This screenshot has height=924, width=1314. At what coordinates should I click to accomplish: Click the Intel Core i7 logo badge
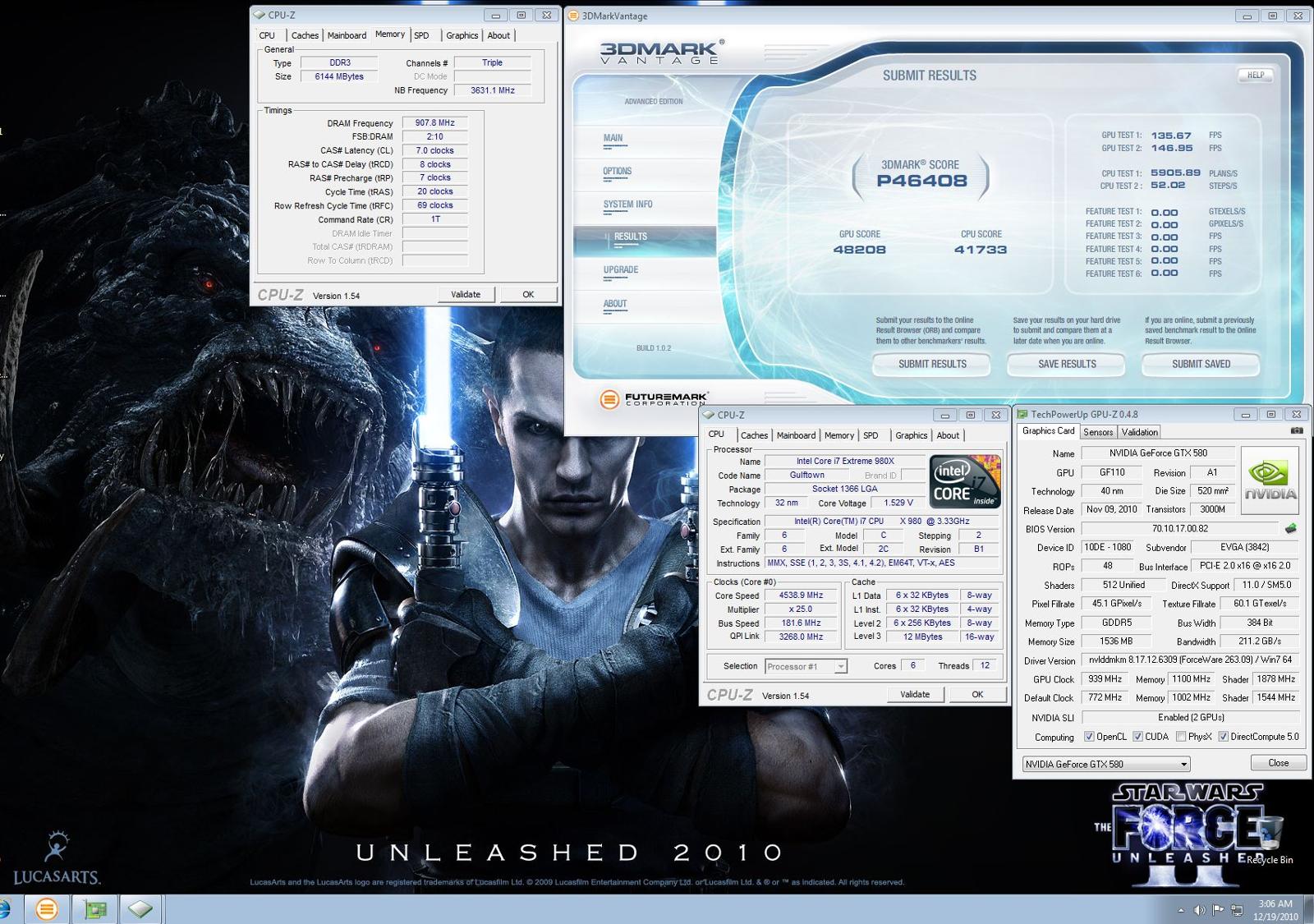click(965, 481)
